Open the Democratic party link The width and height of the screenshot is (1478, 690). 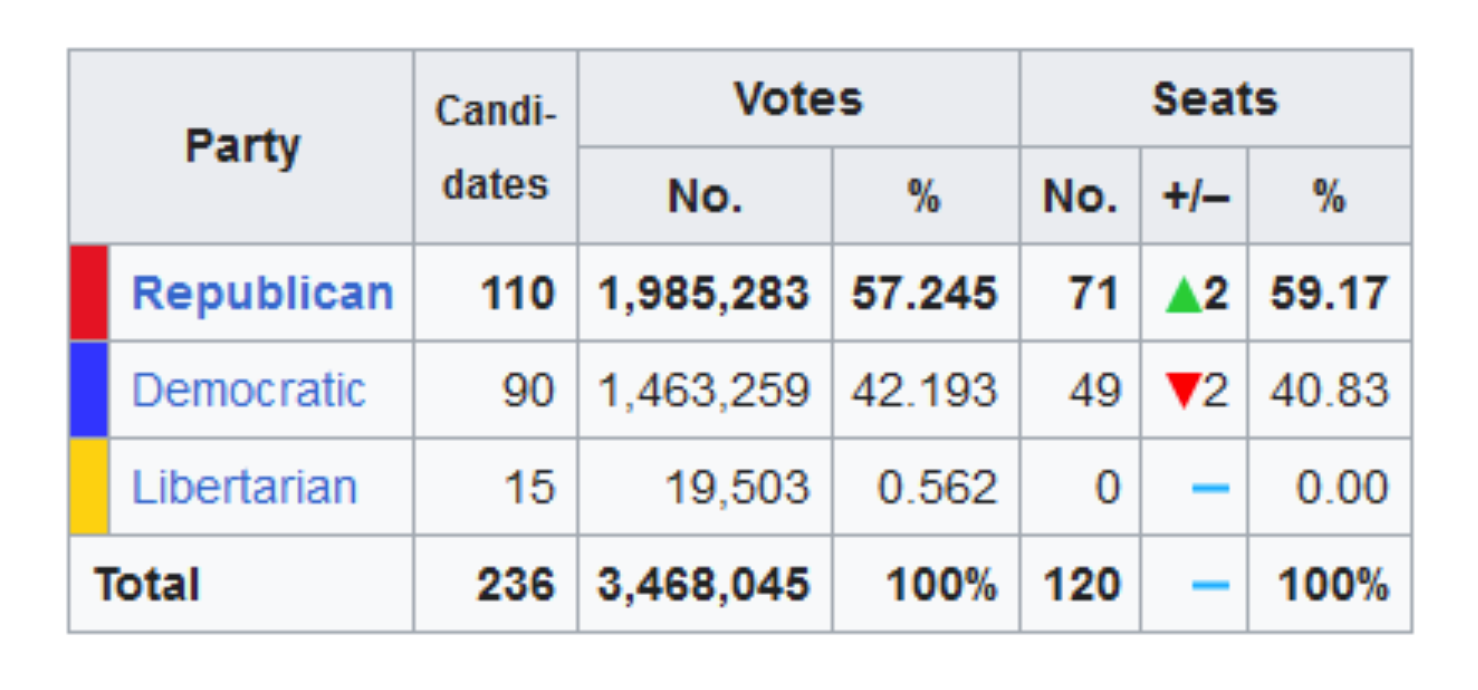(x=248, y=390)
